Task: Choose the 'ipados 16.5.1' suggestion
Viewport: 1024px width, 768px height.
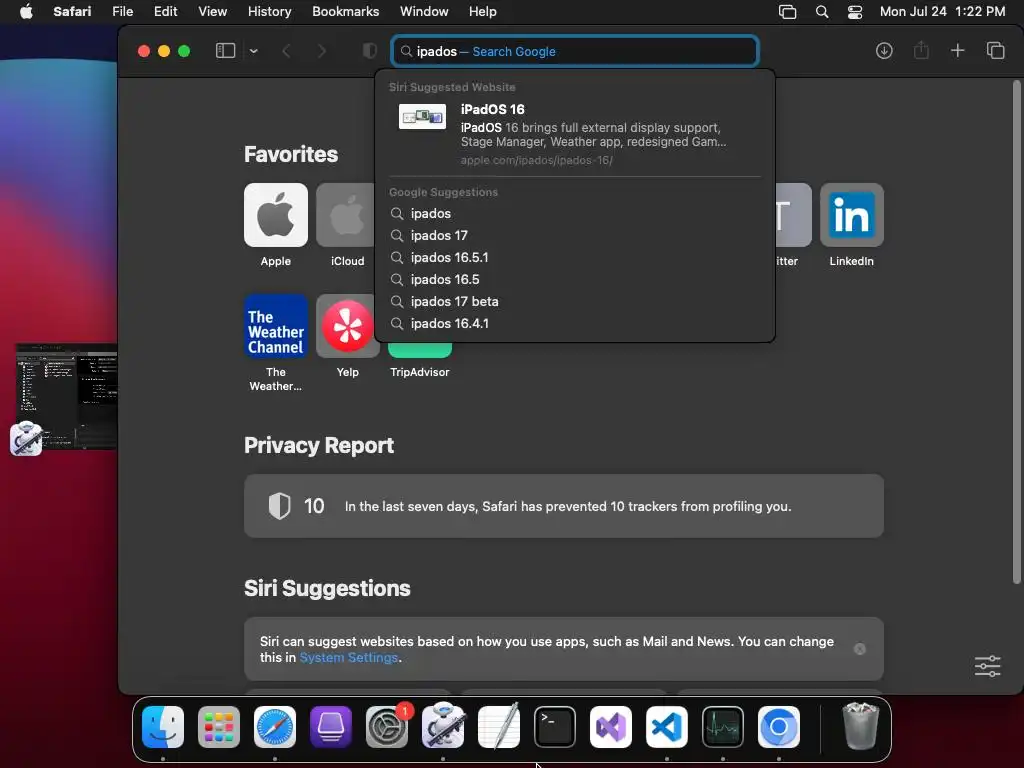Action: (575, 257)
